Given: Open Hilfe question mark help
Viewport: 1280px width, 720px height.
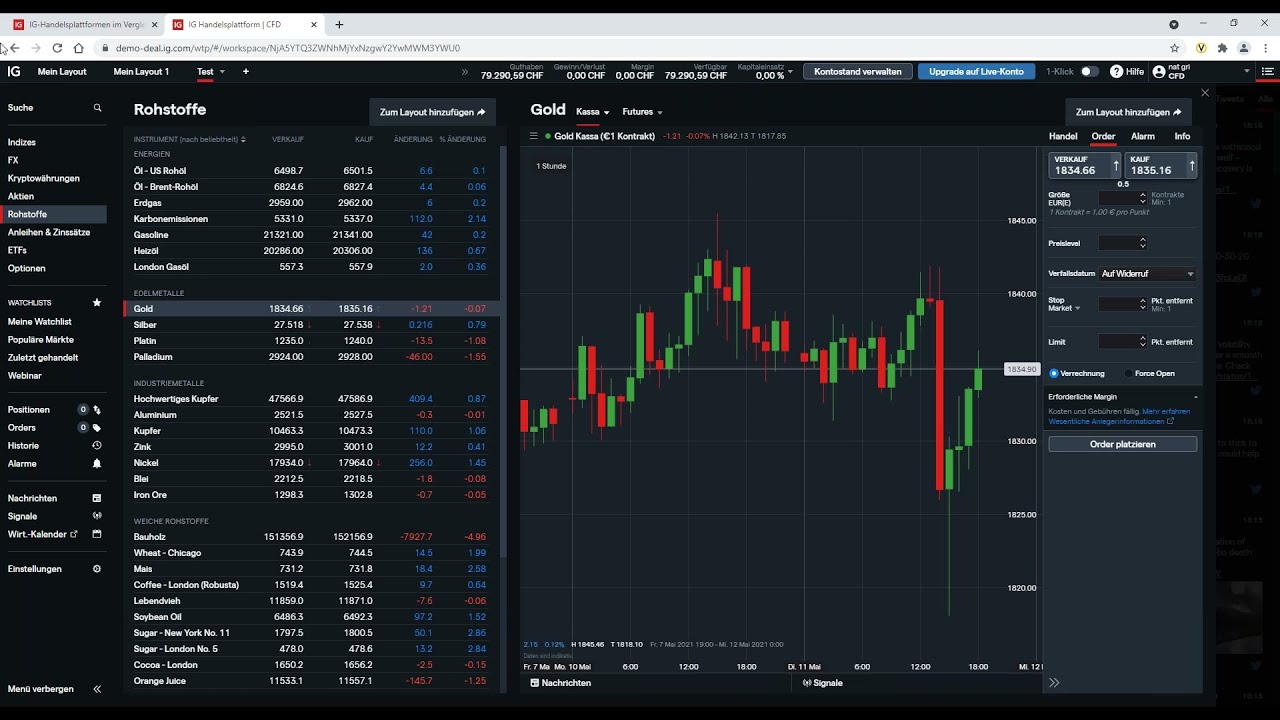Looking at the screenshot, I should tap(1116, 72).
